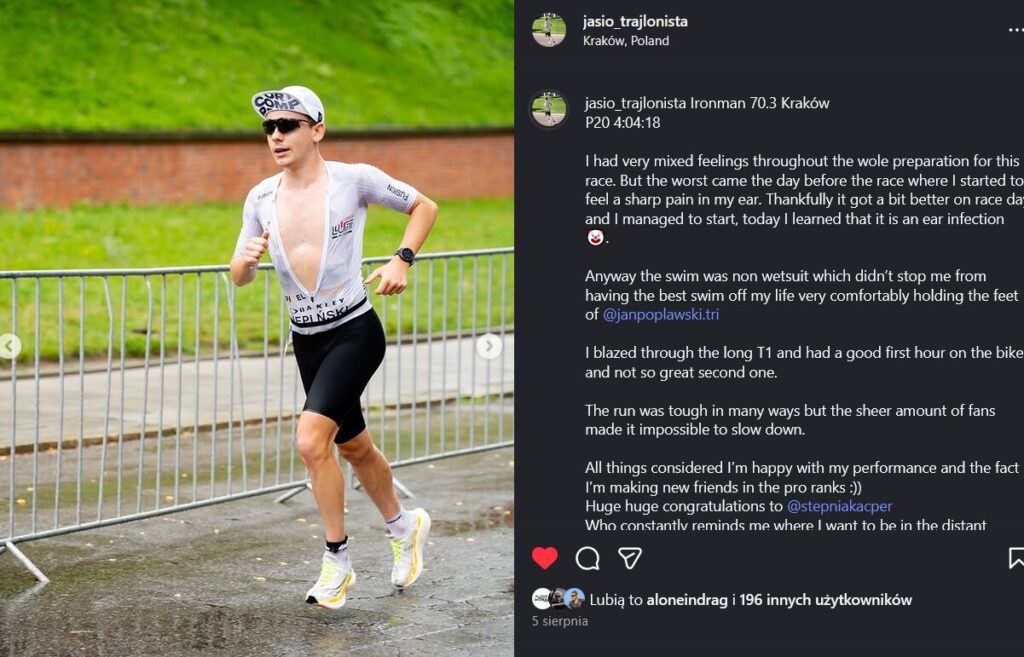Screen dimensions: 1024x657
Task: Open aloneindrag profile from likes
Action: click(x=686, y=600)
